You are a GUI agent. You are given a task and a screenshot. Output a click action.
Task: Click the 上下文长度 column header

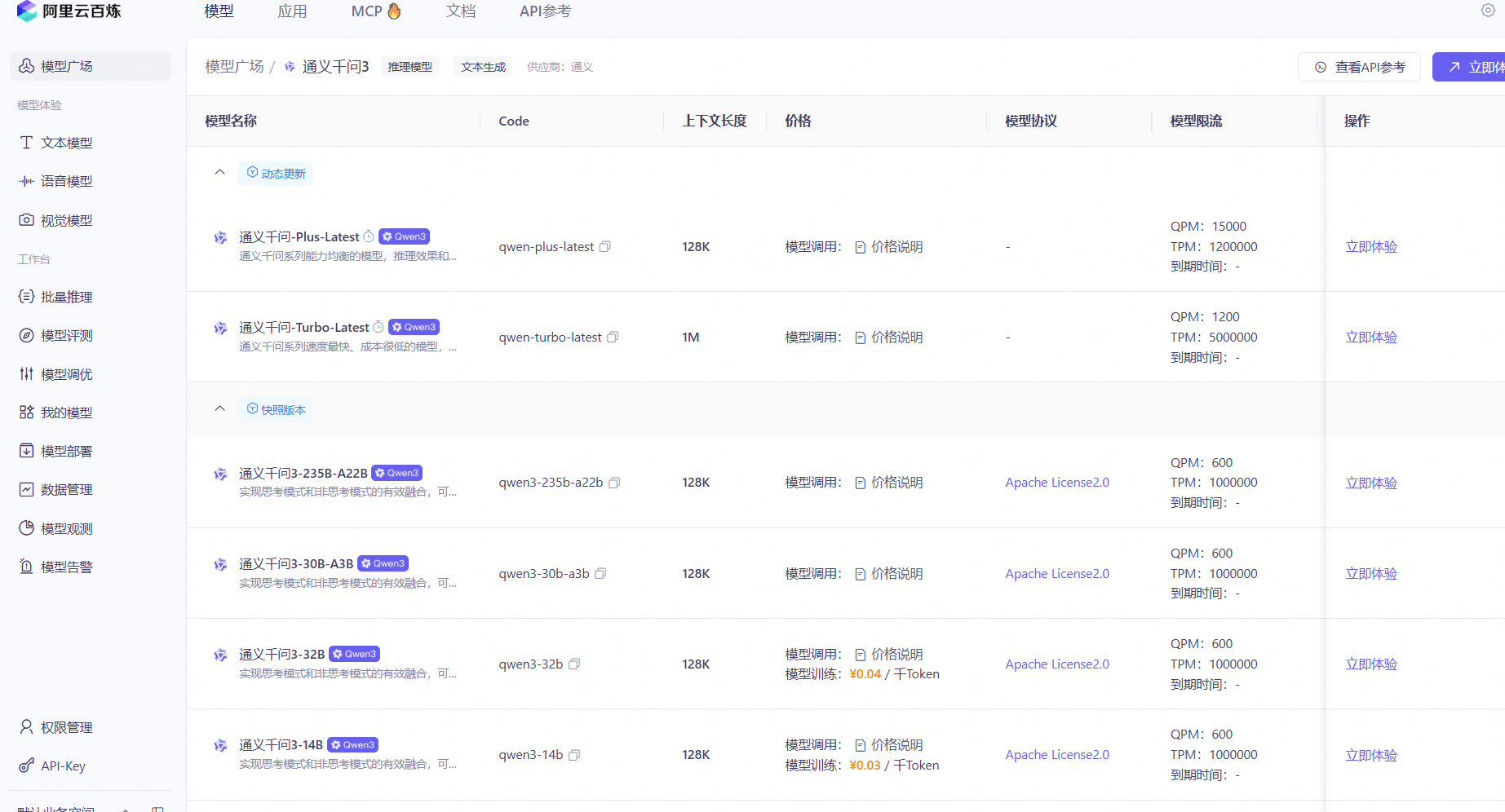coord(715,121)
